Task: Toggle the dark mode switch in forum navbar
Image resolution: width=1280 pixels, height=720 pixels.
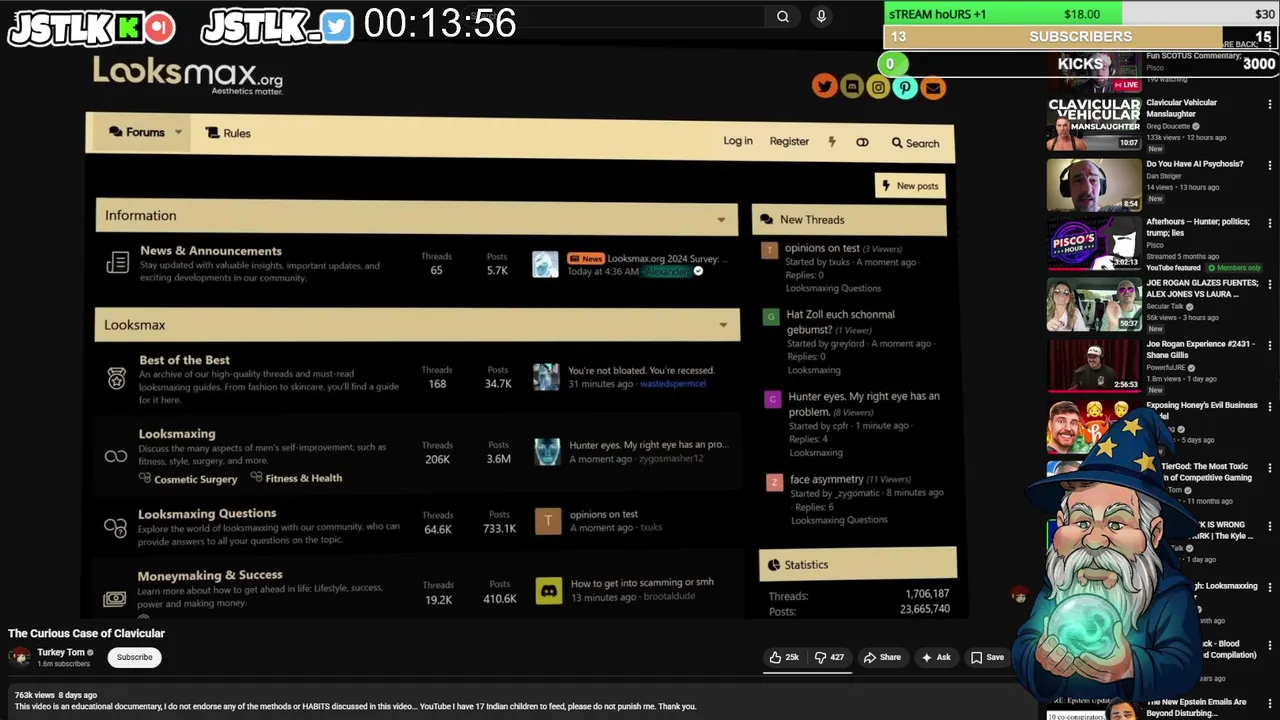Action: (862, 142)
